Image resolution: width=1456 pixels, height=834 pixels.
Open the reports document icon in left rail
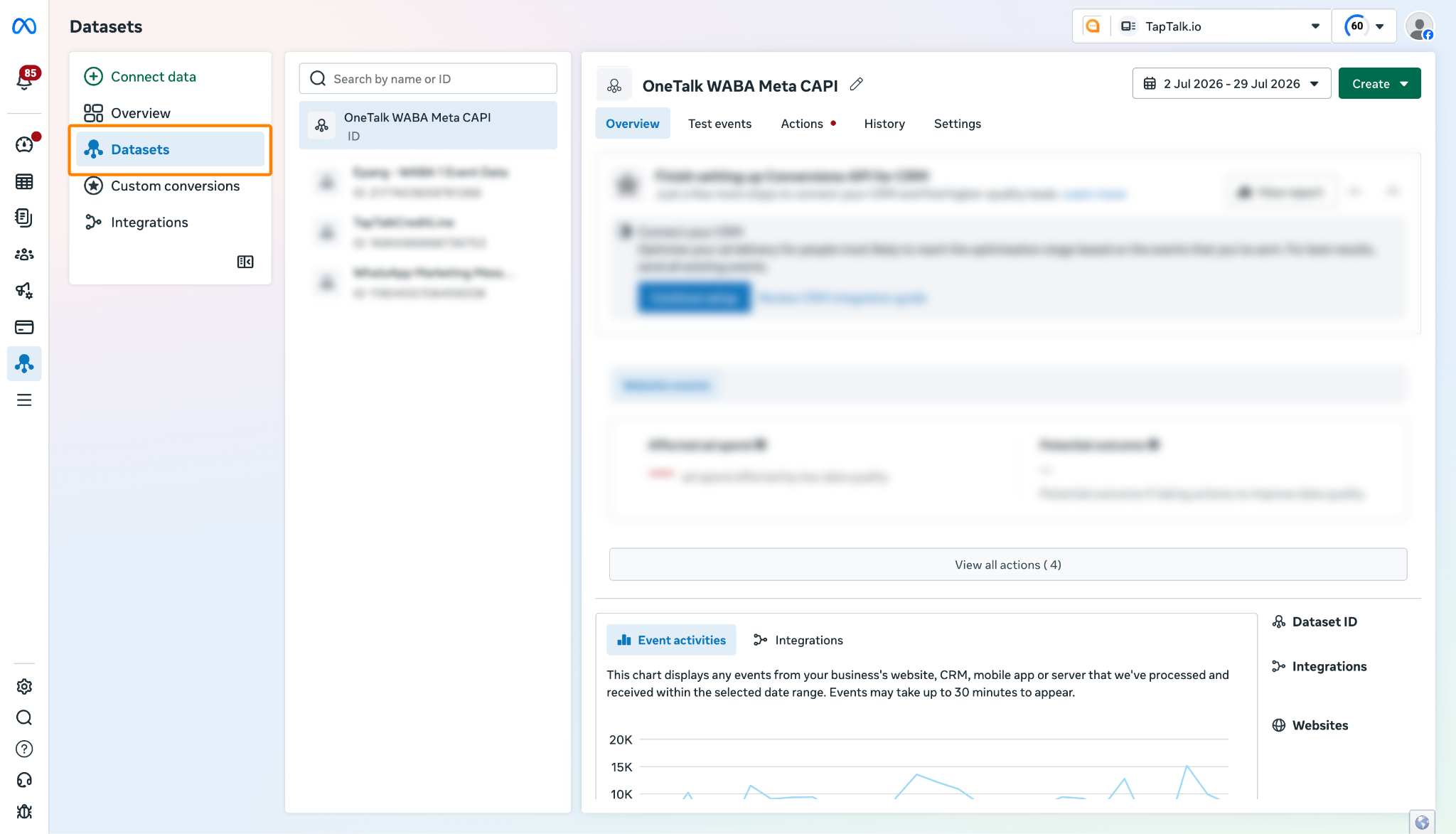point(24,218)
